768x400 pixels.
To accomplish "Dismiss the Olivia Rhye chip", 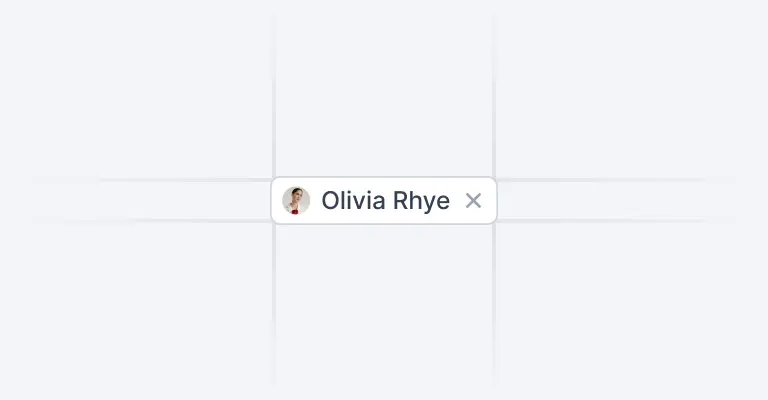I will [x=473, y=201].
